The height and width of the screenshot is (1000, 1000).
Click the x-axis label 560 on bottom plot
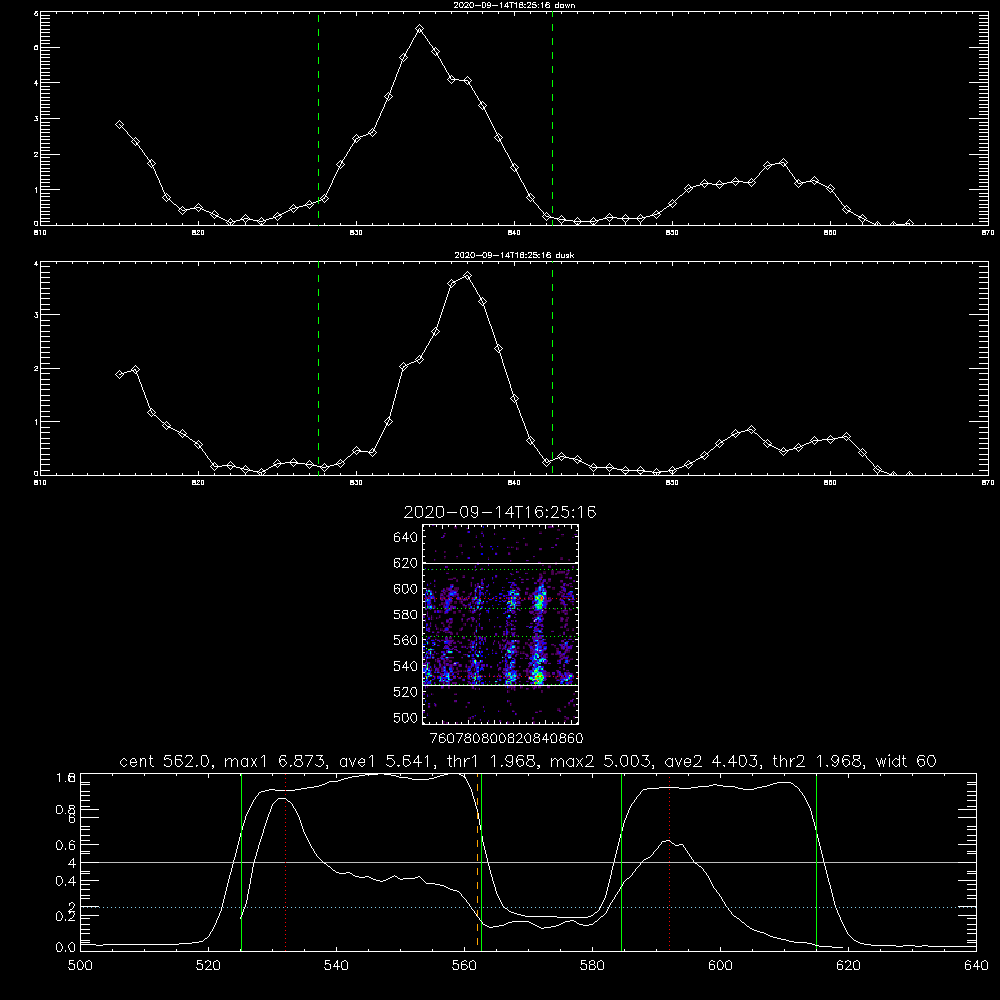pos(464,966)
